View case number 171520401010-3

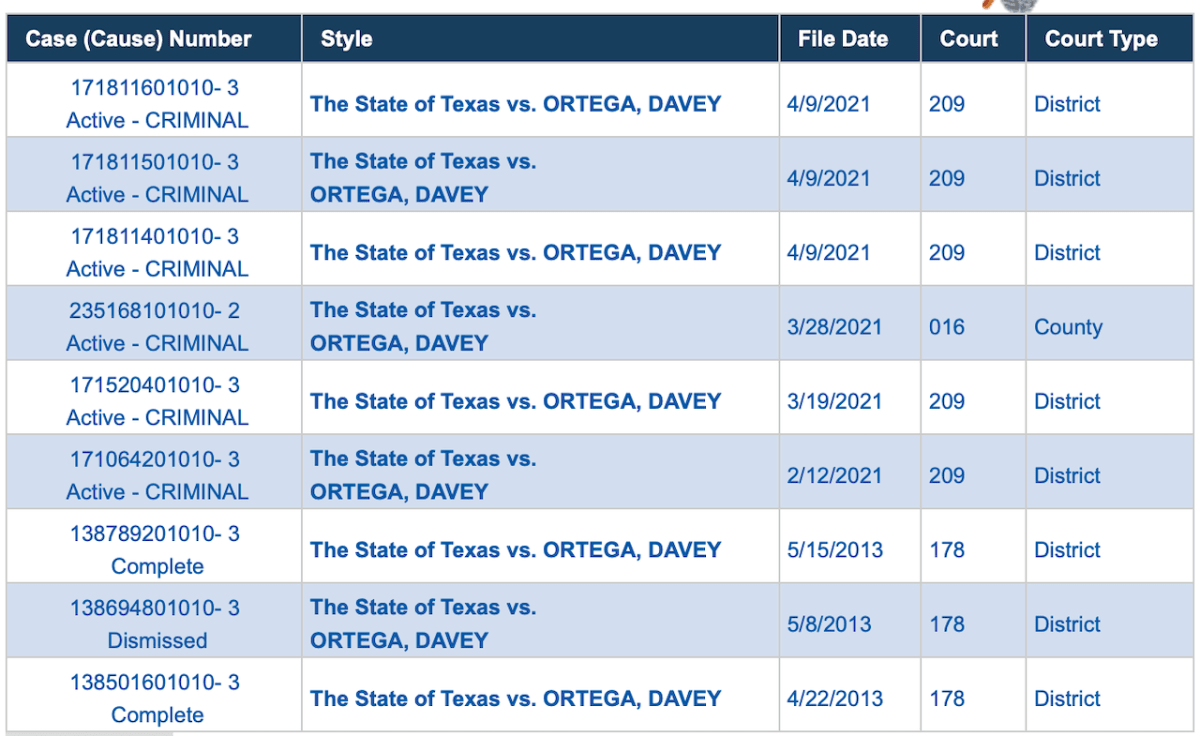pos(155,385)
